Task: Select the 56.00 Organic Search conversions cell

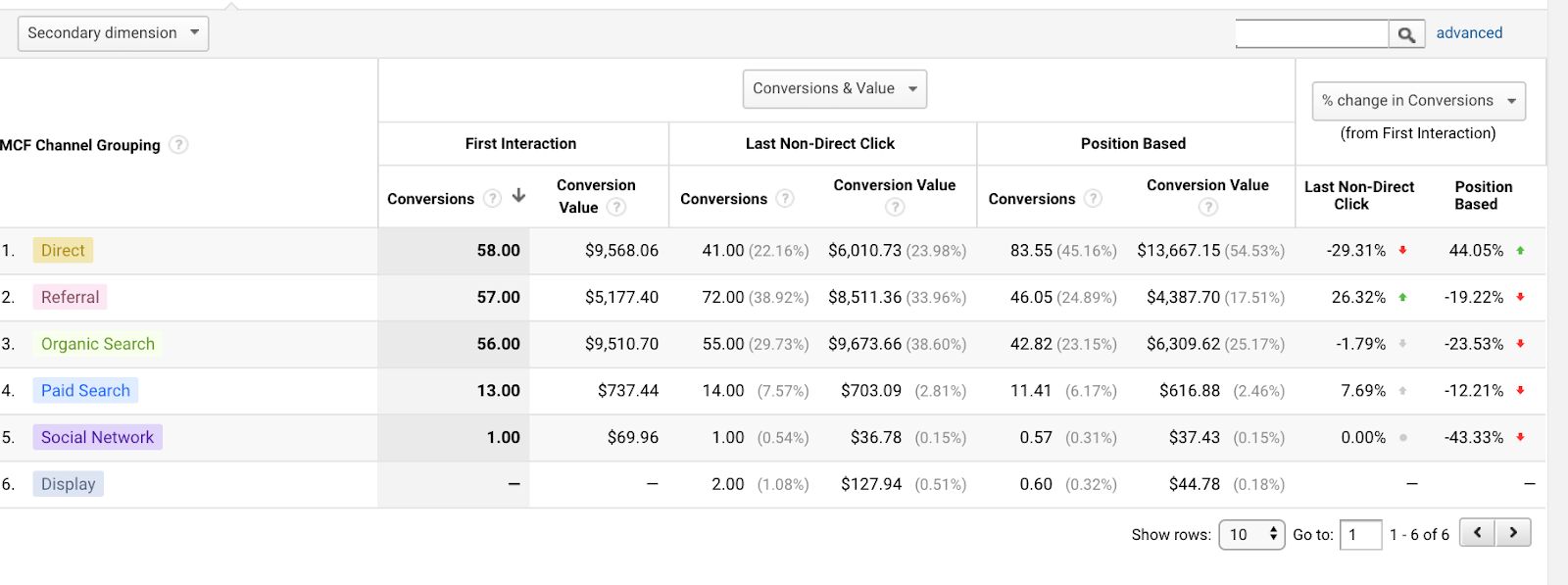Action: click(498, 344)
